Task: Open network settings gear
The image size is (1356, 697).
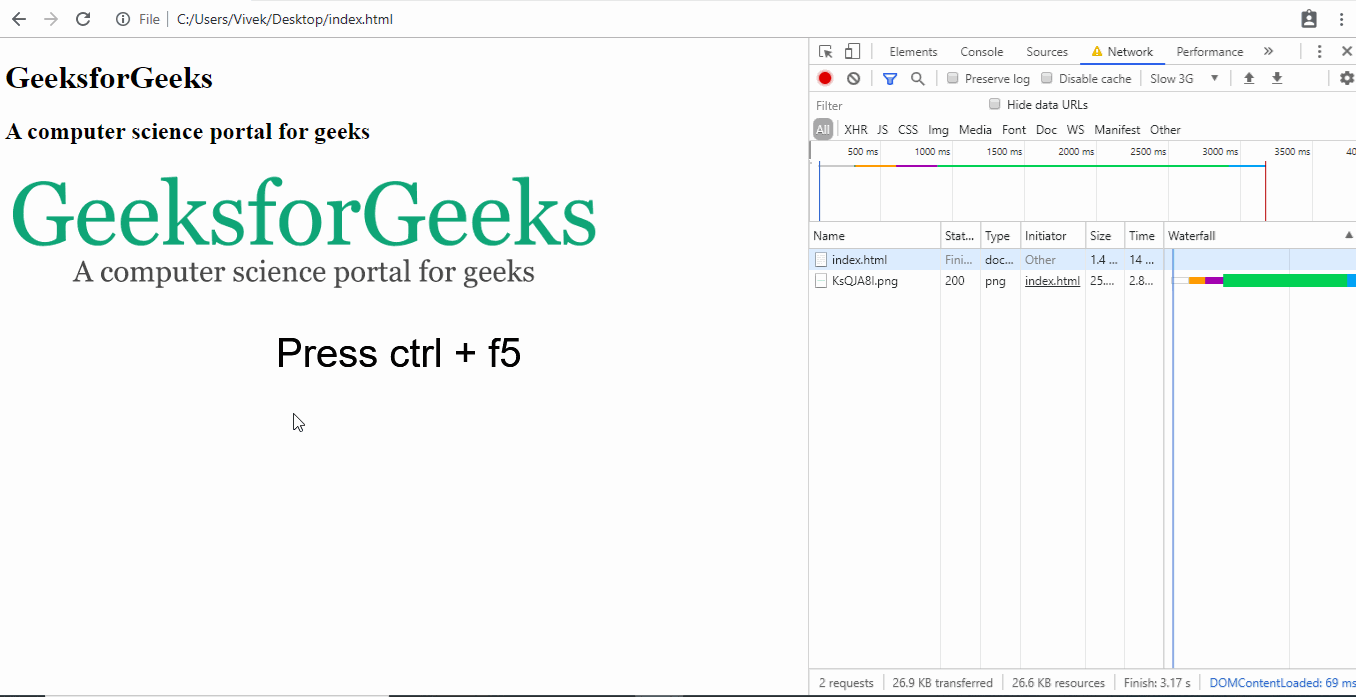Action: (1346, 78)
